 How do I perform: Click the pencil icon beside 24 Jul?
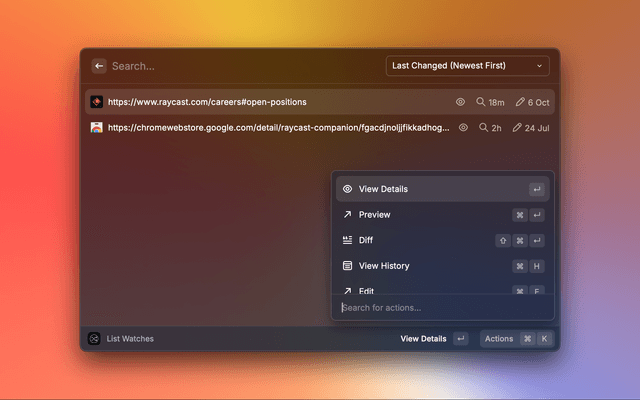[x=517, y=128]
